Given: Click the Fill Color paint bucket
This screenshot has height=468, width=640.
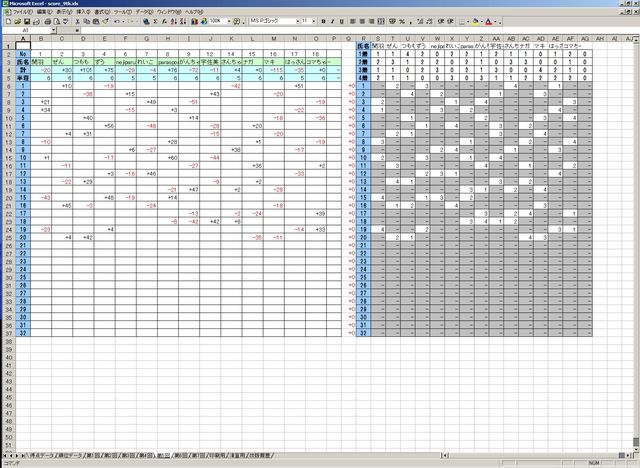Looking at the screenshot, I should pyautogui.click(x=473, y=20).
